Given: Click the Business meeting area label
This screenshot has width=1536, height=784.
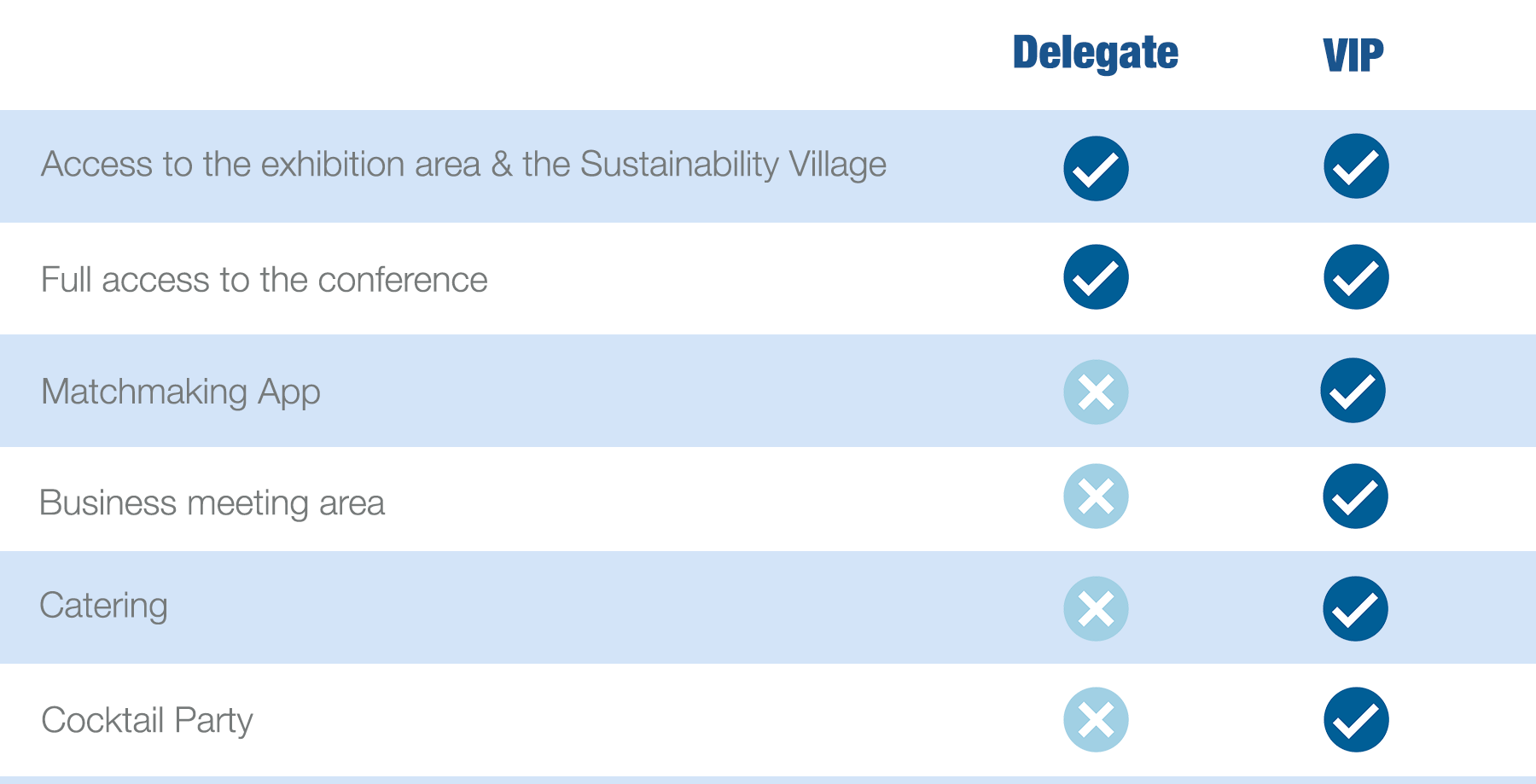Looking at the screenshot, I should [212, 502].
